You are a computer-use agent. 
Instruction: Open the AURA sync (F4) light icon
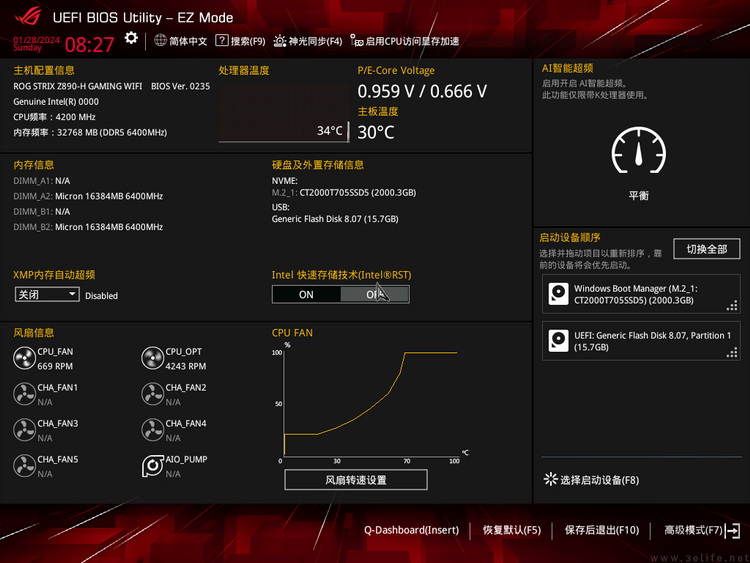tap(279, 41)
